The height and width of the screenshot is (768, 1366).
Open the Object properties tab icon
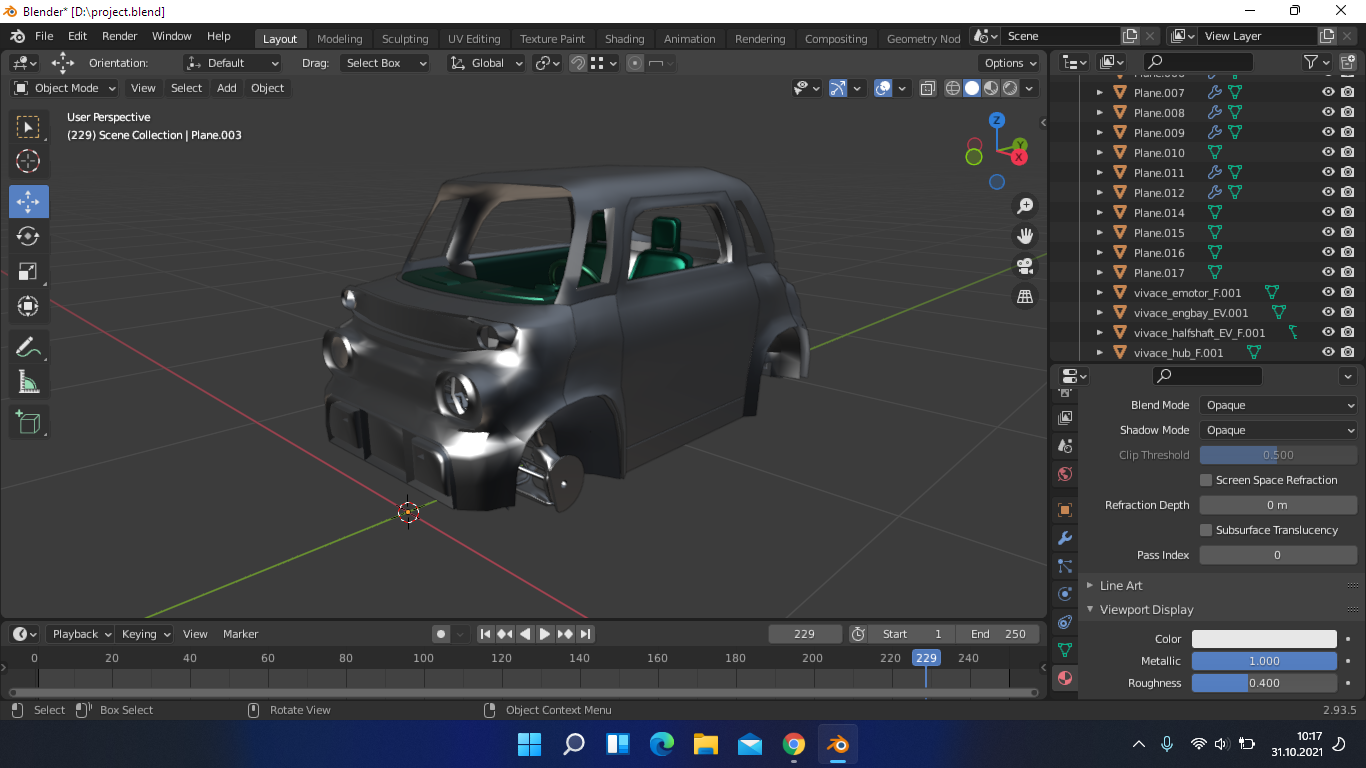click(x=1065, y=510)
